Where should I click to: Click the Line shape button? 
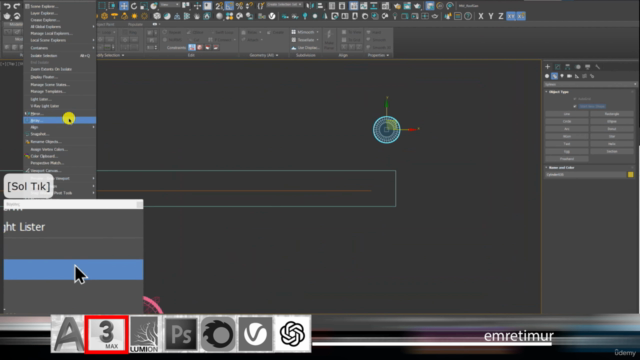point(567,114)
